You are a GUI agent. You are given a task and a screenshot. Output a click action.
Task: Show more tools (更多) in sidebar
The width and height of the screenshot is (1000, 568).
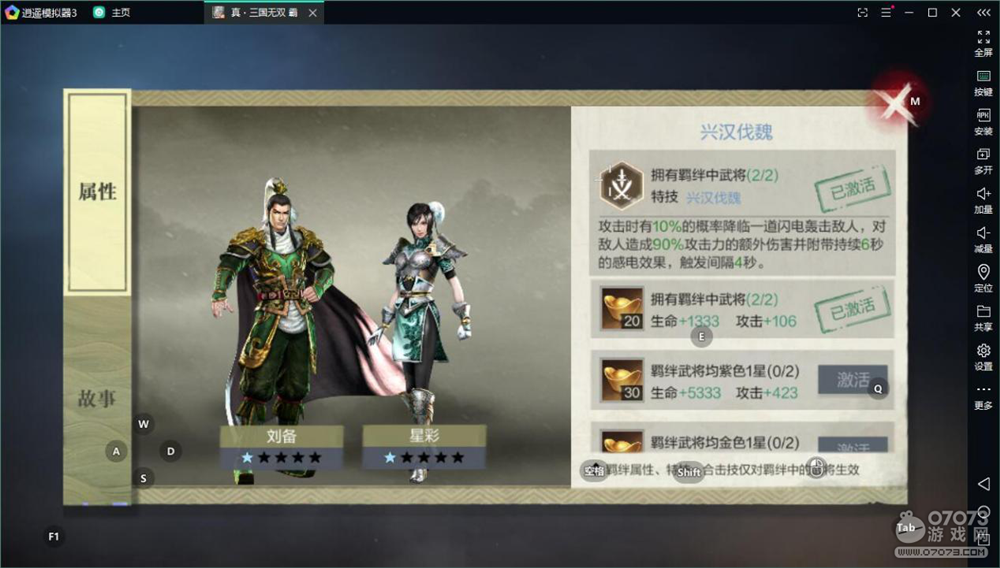tap(983, 397)
